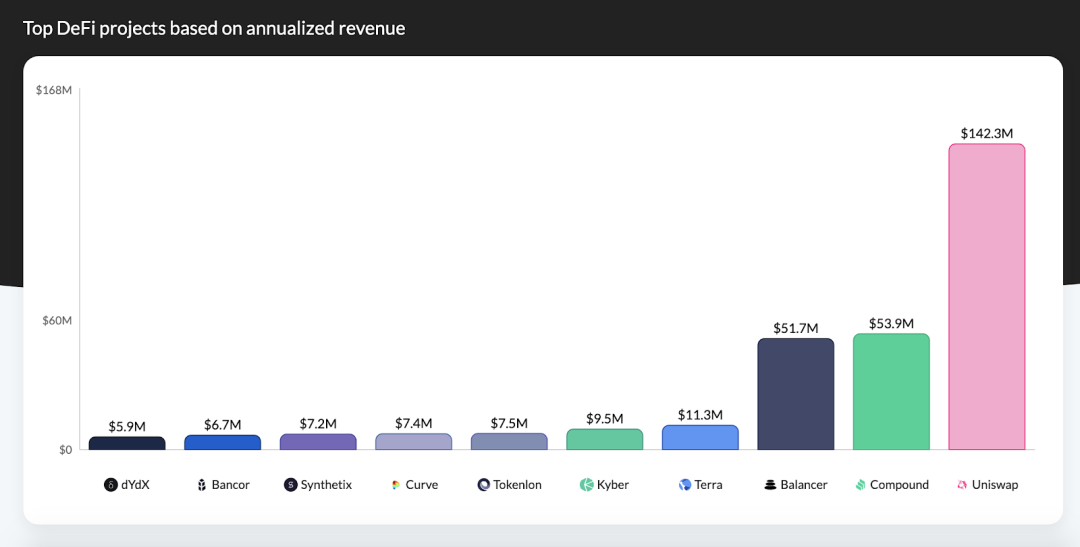1080x547 pixels.
Task: Select the dark Balancer revenue bar
Action: click(x=795, y=394)
